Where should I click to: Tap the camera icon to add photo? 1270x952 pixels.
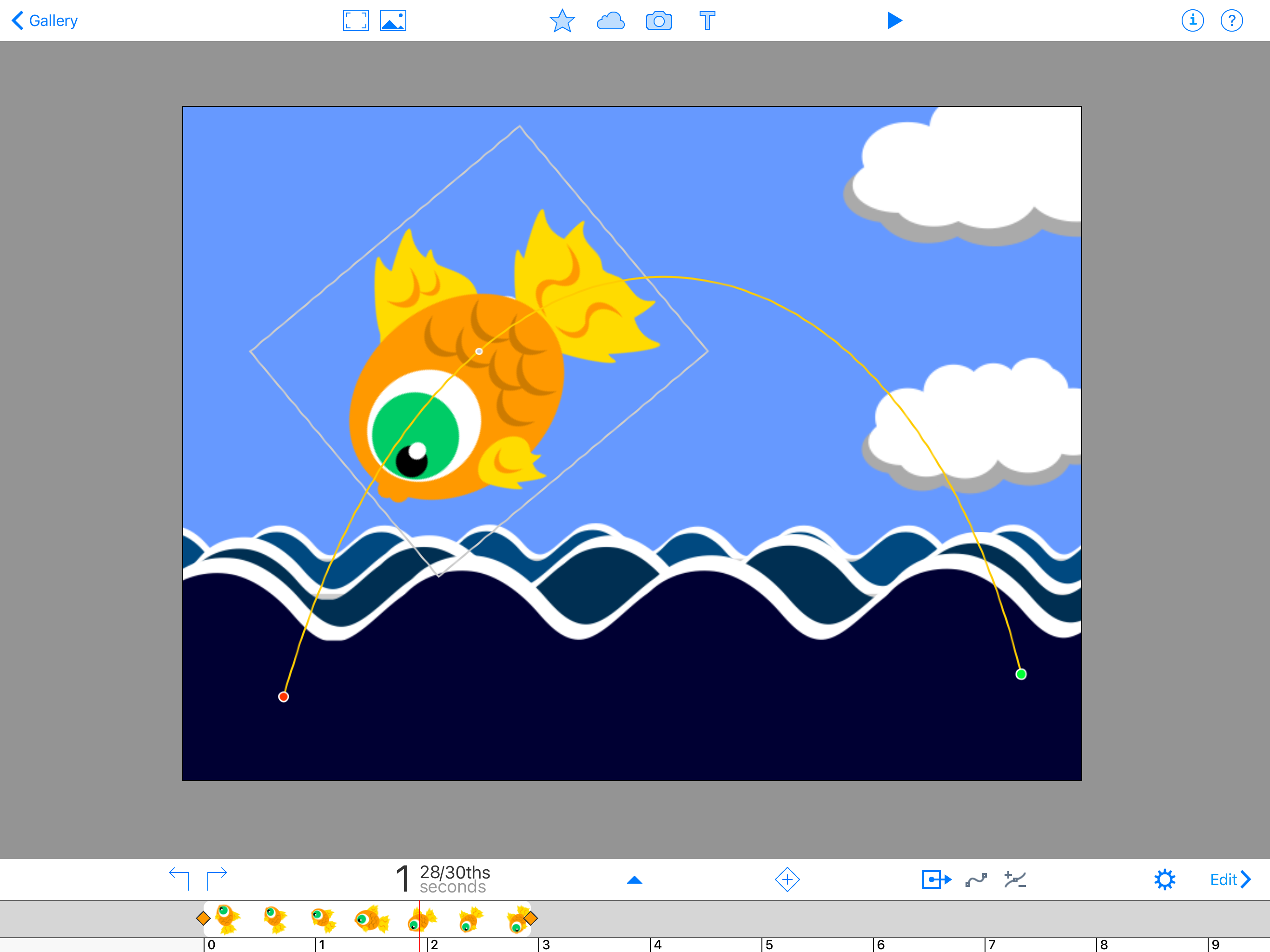[659, 20]
